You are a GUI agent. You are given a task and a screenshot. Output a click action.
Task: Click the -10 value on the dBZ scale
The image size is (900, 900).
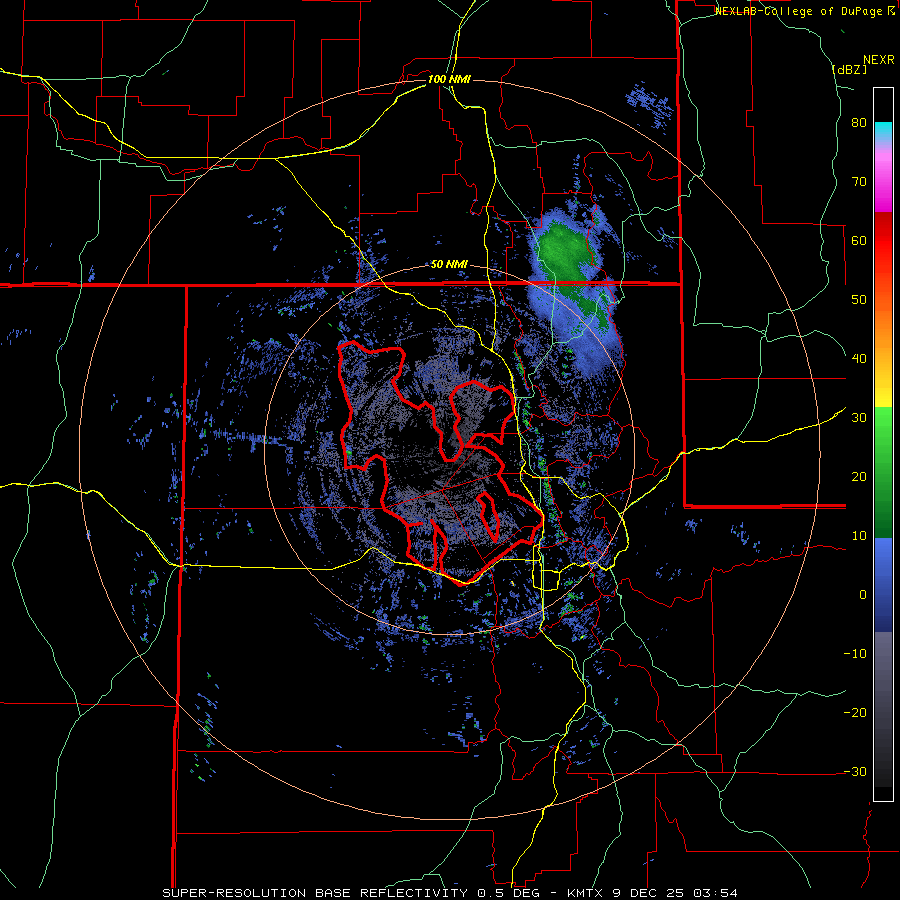[x=855, y=653]
